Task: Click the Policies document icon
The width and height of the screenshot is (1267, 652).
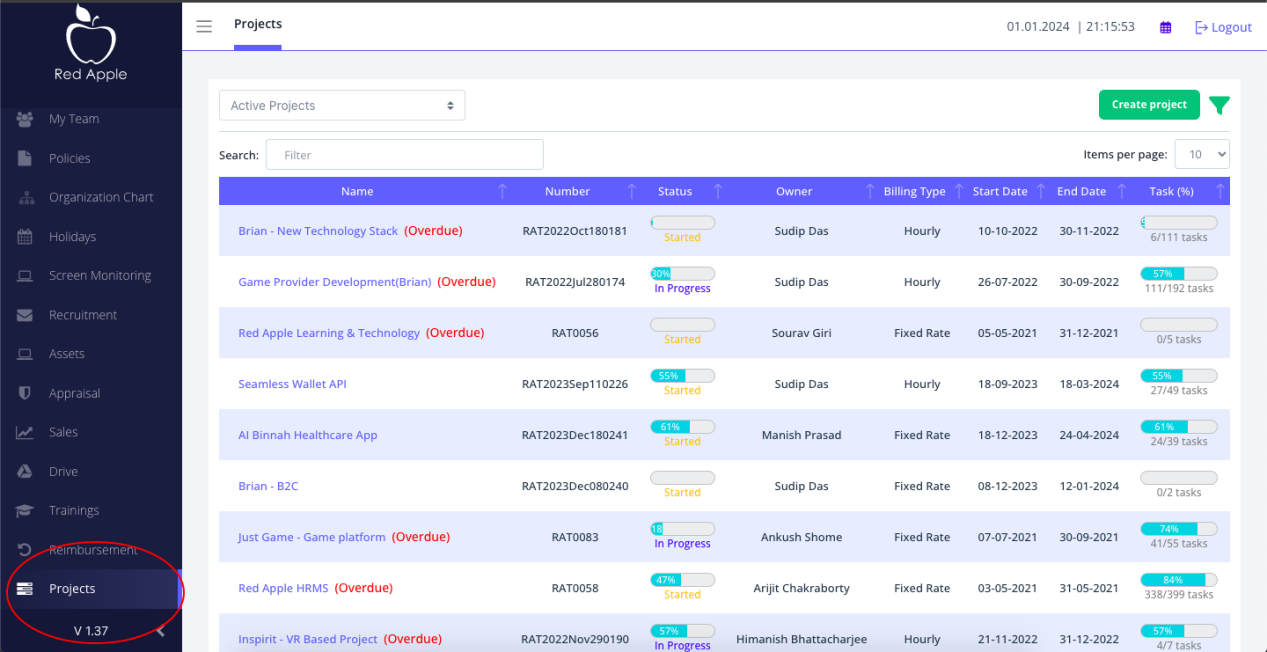Action: pos(25,158)
